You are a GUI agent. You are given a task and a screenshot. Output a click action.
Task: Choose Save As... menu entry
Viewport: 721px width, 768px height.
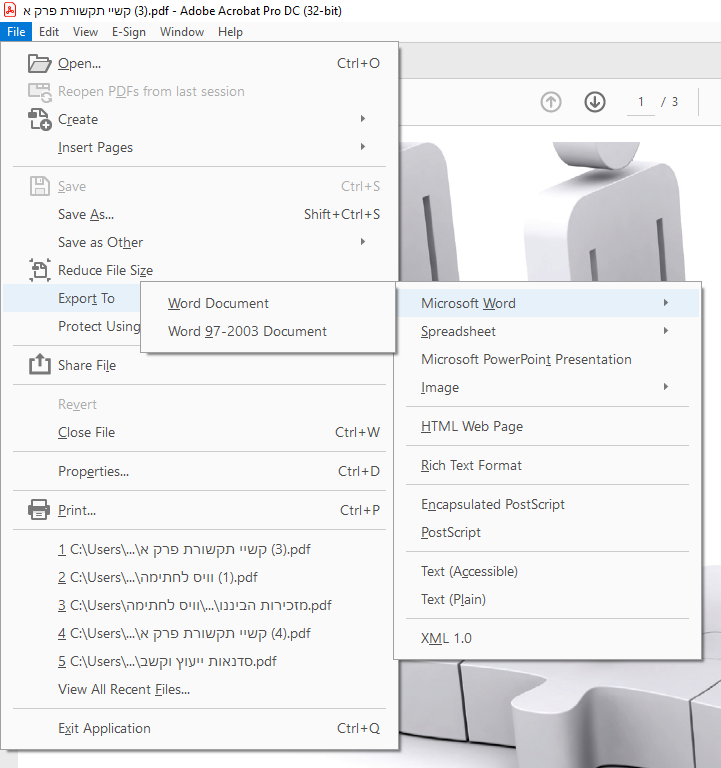[200, 215]
